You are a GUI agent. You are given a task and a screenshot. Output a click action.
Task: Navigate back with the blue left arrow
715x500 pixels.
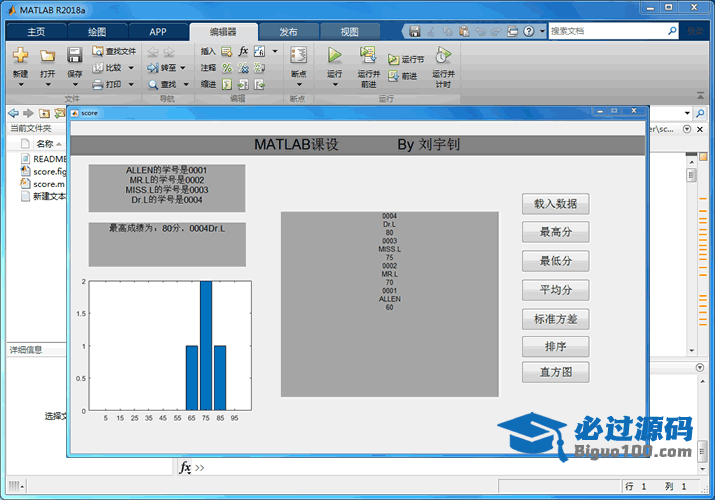pyautogui.click(x=14, y=113)
